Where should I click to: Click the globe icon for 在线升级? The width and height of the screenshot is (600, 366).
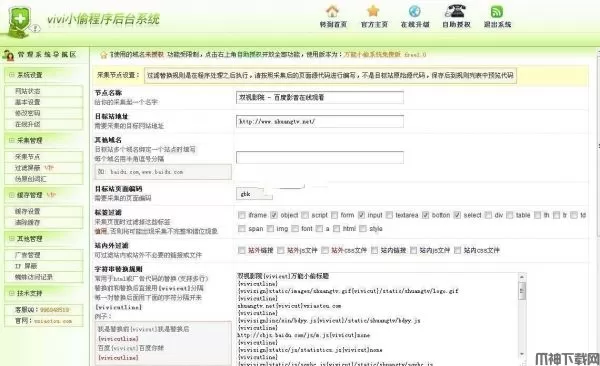click(x=415, y=11)
